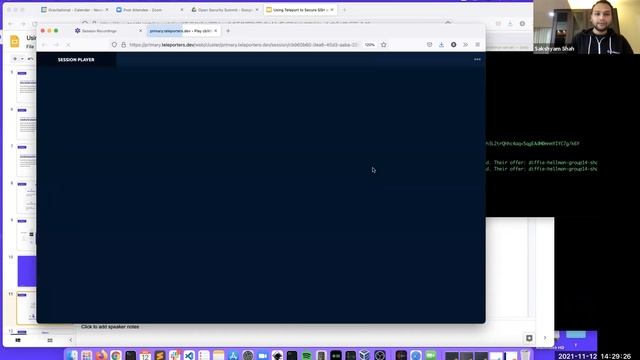Click Sakshyam Shah webcam video tile
640x360 pixels.
[x=587, y=27]
